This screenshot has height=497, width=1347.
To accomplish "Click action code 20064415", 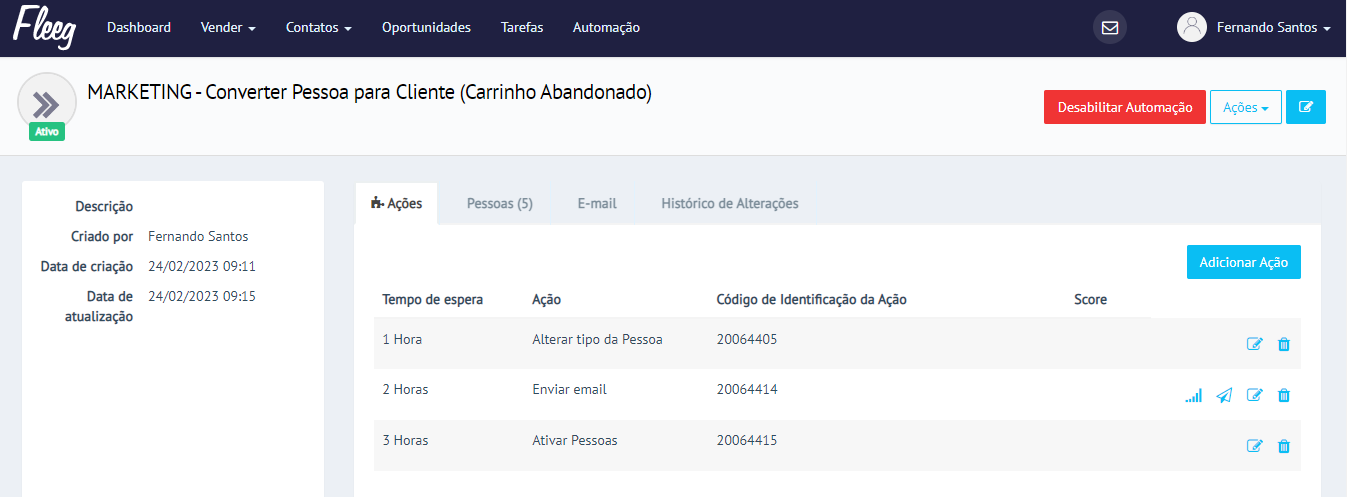I will coord(747,440).
